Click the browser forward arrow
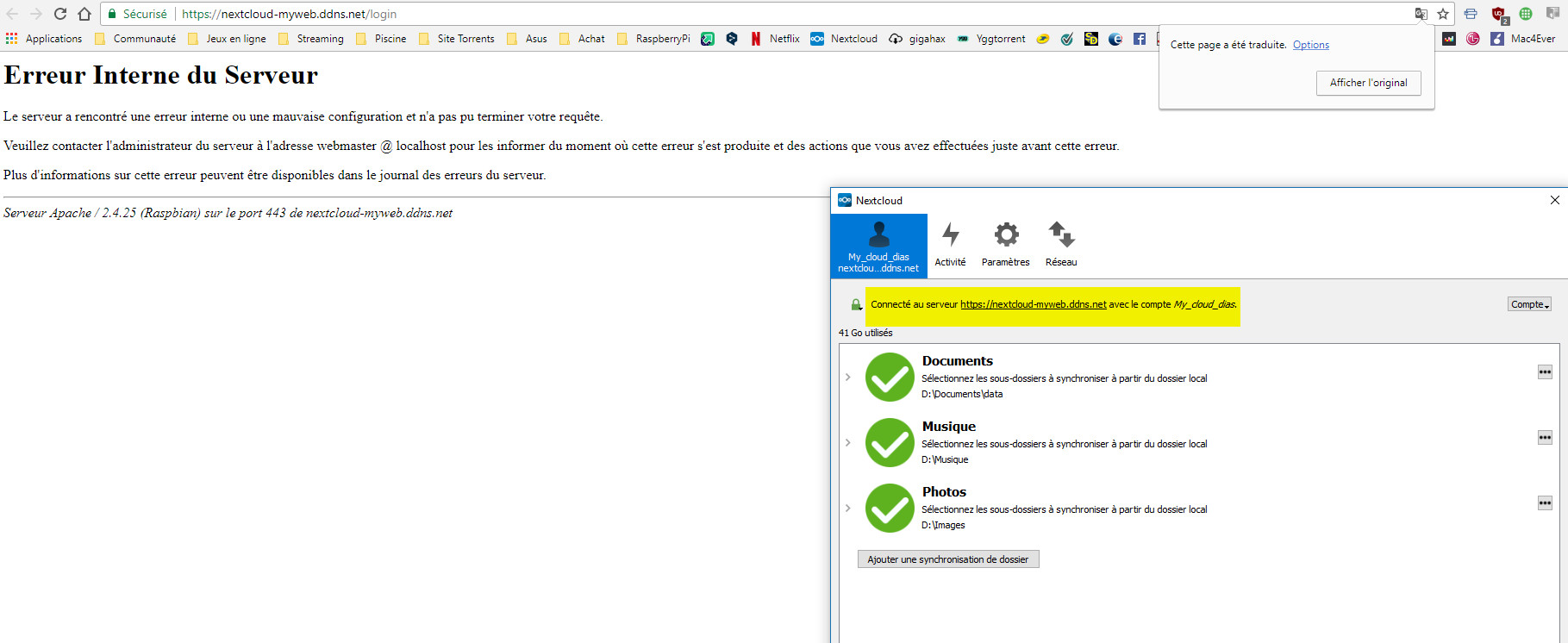Image resolution: width=1568 pixels, height=643 pixels. tap(36, 14)
